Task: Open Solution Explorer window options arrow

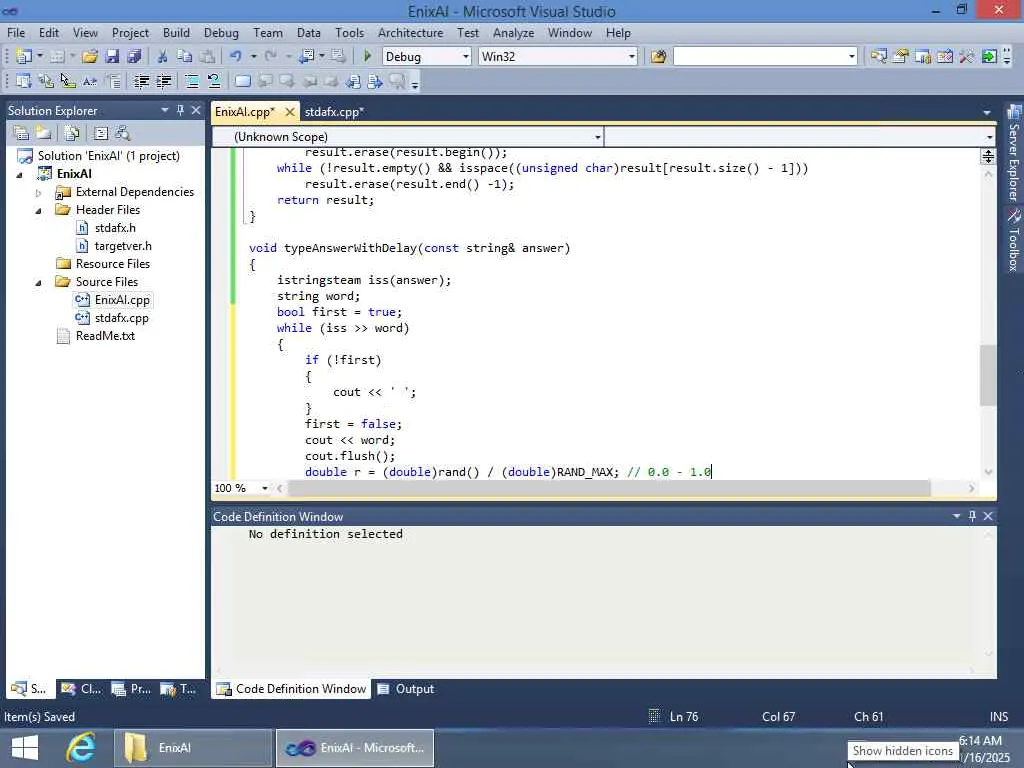Action: pos(165,110)
